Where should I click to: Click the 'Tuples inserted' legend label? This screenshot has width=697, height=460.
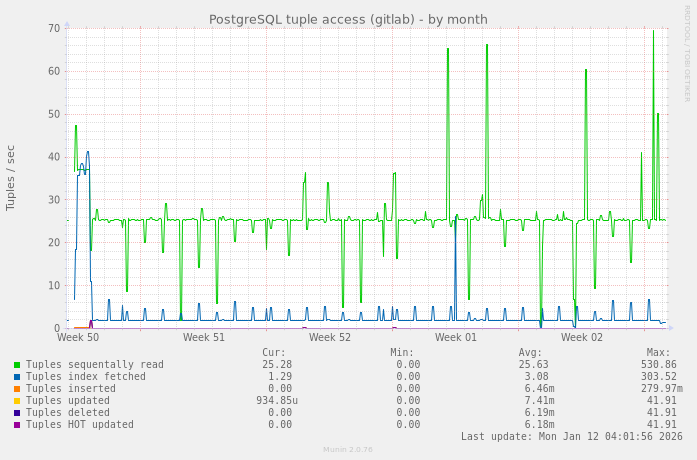pyautogui.click(x=71, y=388)
